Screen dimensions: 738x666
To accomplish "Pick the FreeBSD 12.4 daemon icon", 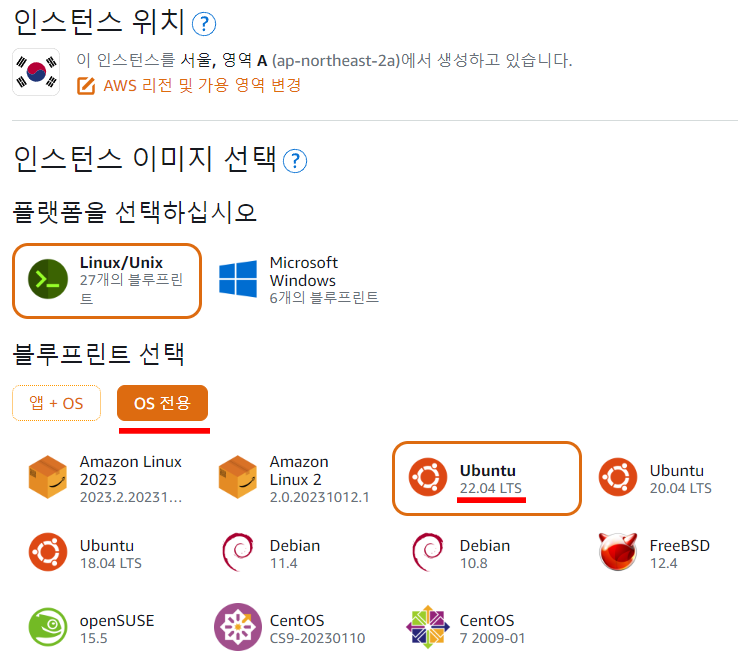I will coord(618,552).
